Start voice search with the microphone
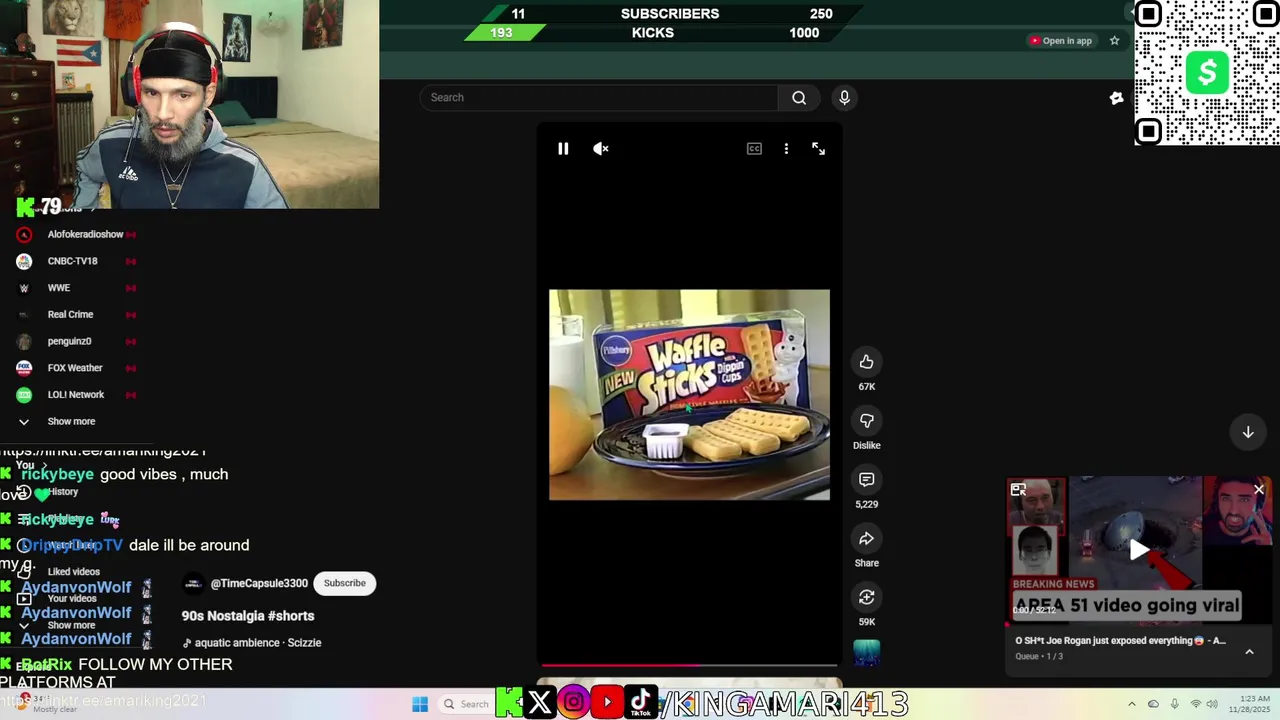The image size is (1280, 720). pyautogui.click(x=844, y=97)
